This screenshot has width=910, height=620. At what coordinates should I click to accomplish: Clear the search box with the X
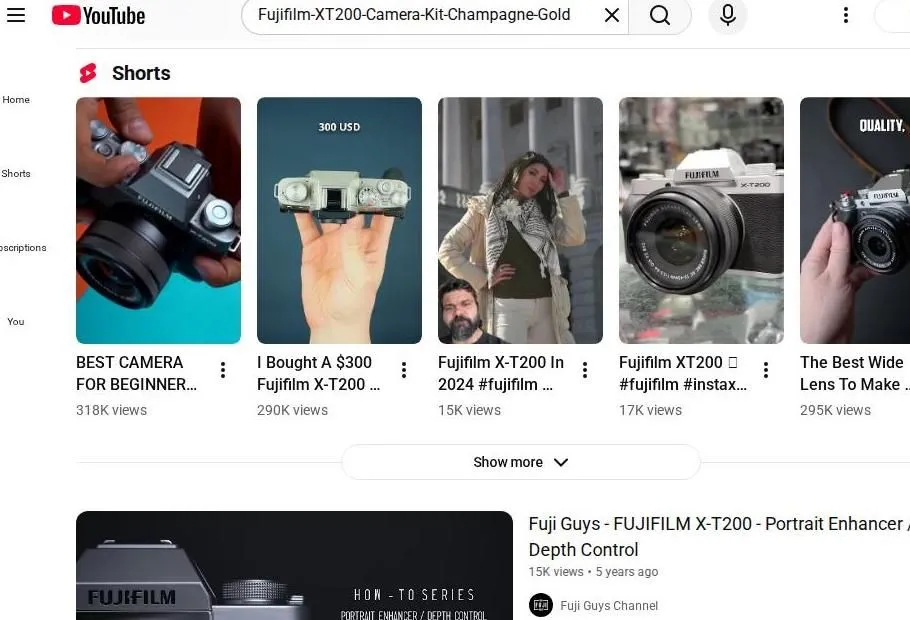[612, 15]
